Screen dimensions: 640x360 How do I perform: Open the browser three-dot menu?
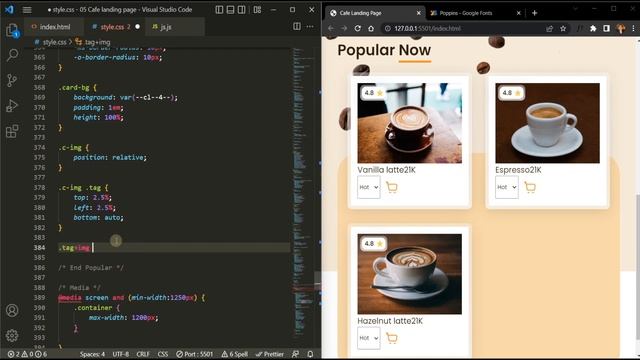click(x=633, y=29)
